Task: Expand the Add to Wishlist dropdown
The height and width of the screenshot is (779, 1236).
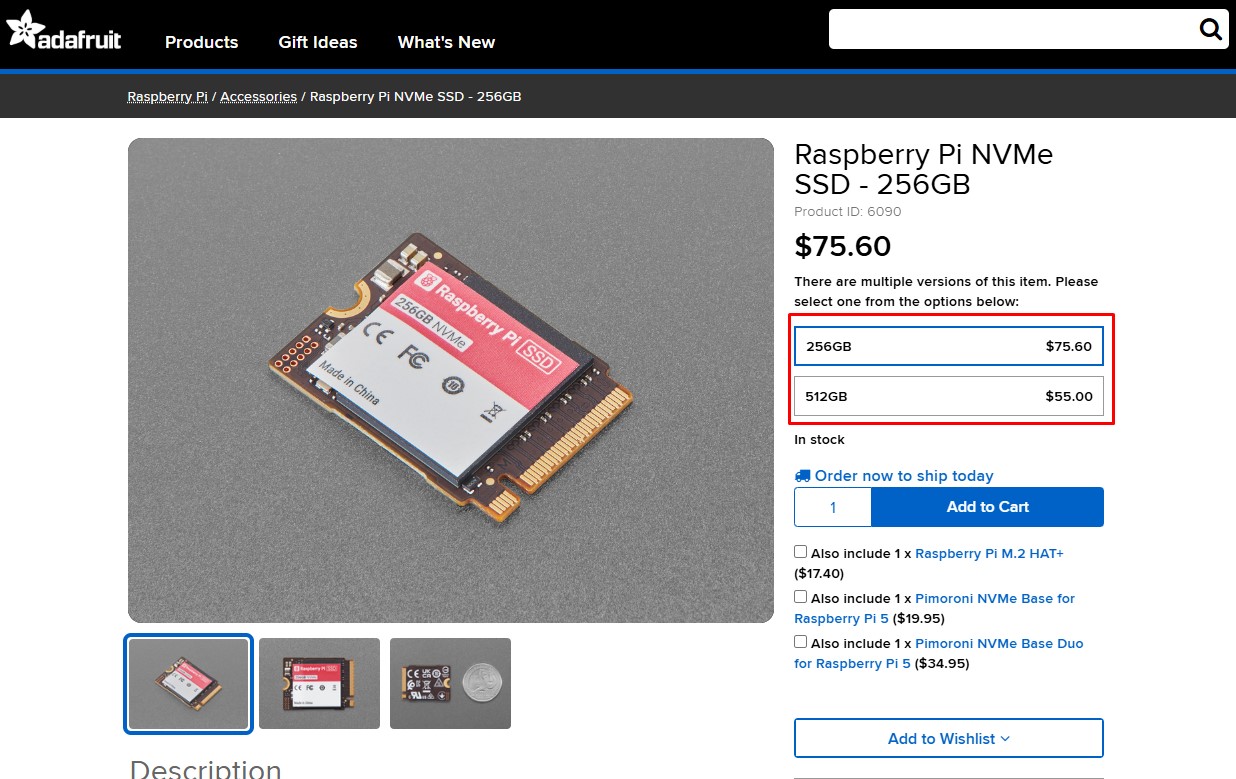Action: click(948, 738)
